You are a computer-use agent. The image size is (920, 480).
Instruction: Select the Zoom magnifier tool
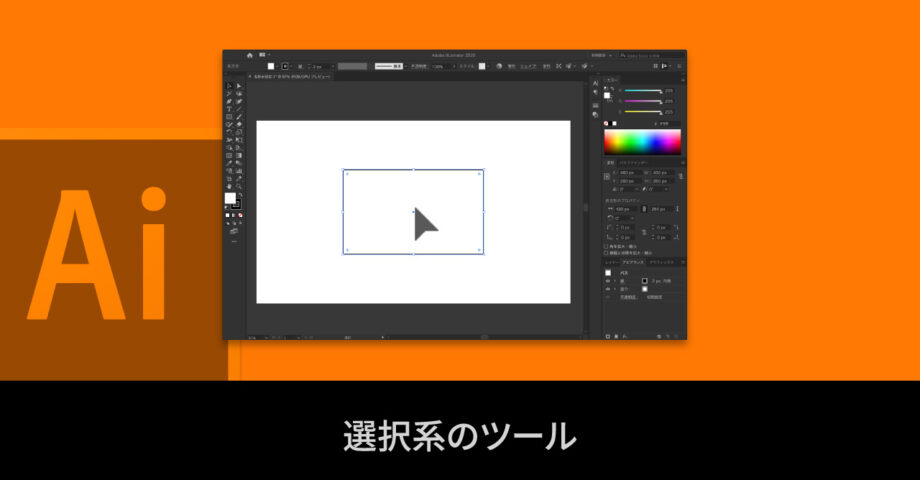click(x=238, y=186)
